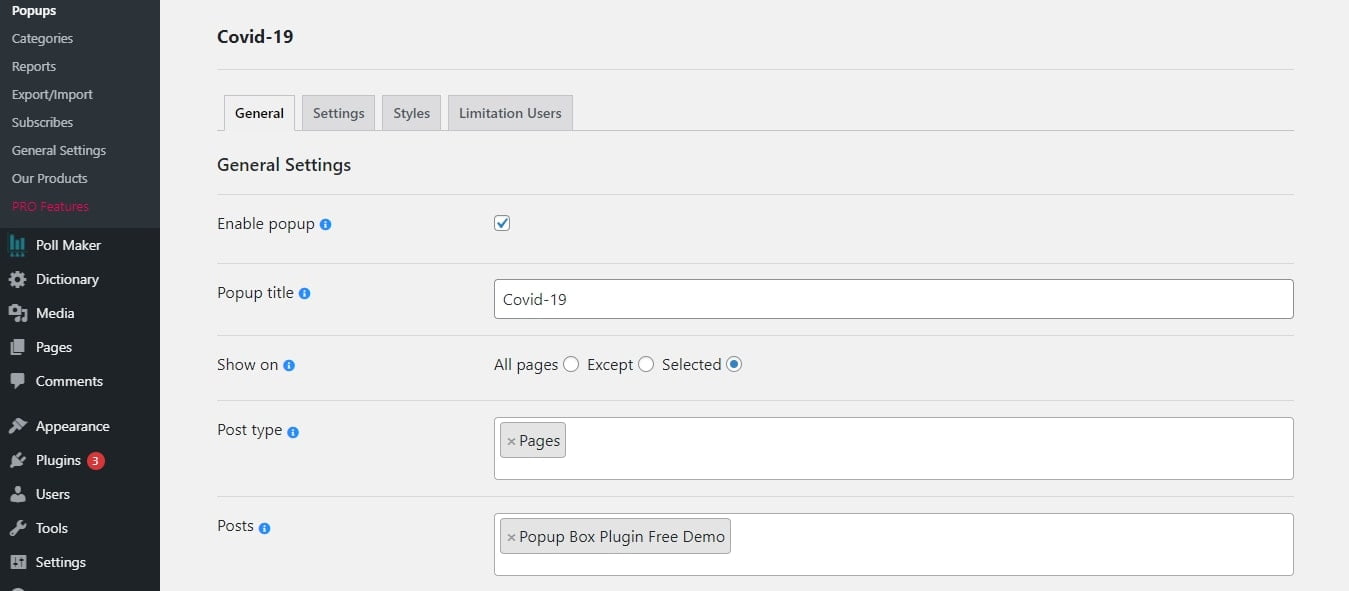Open the Posts selection box
The image size is (1349, 591).
(893, 544)
